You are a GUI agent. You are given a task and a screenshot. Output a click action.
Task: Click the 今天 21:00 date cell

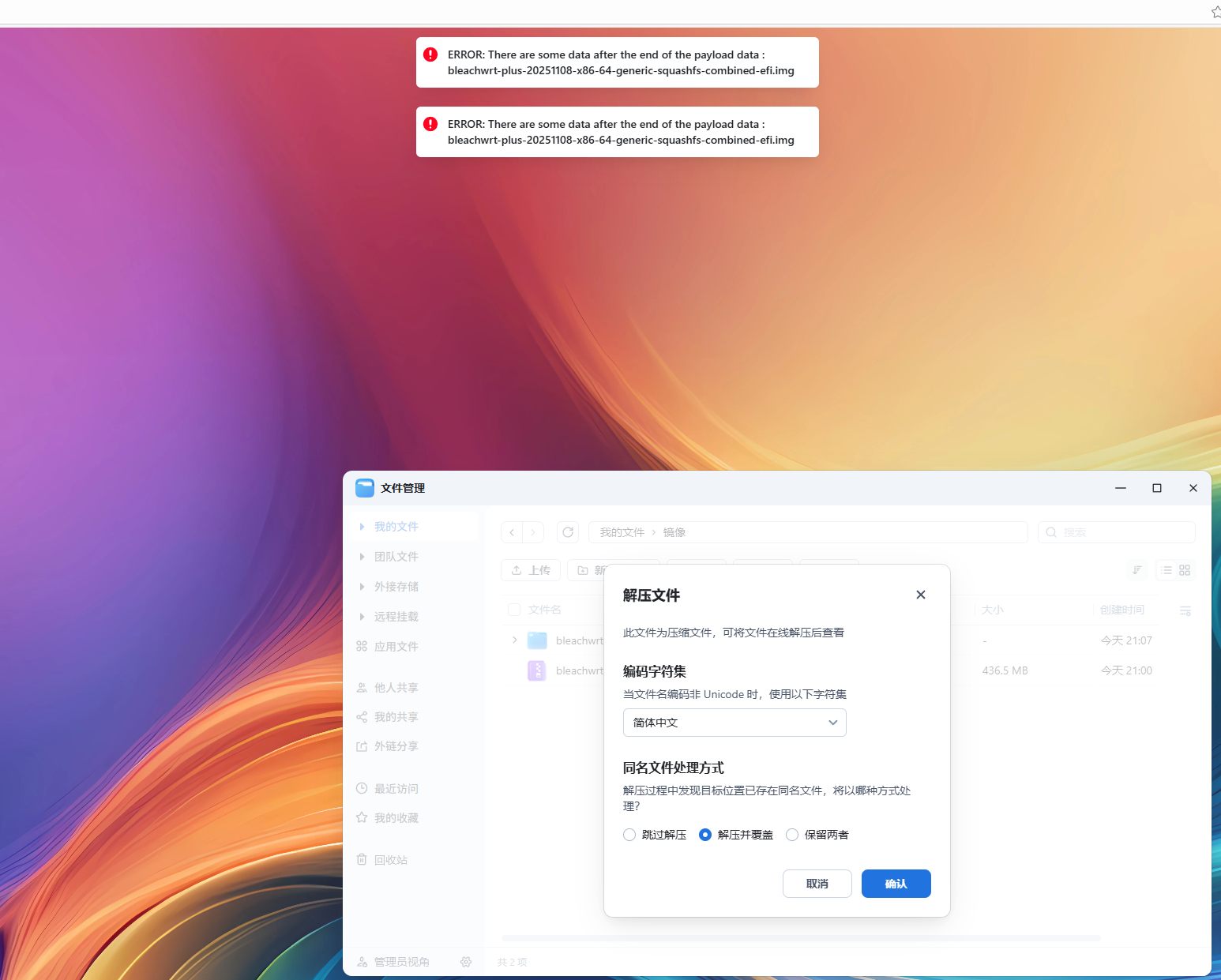click(x=1127, y=670)
